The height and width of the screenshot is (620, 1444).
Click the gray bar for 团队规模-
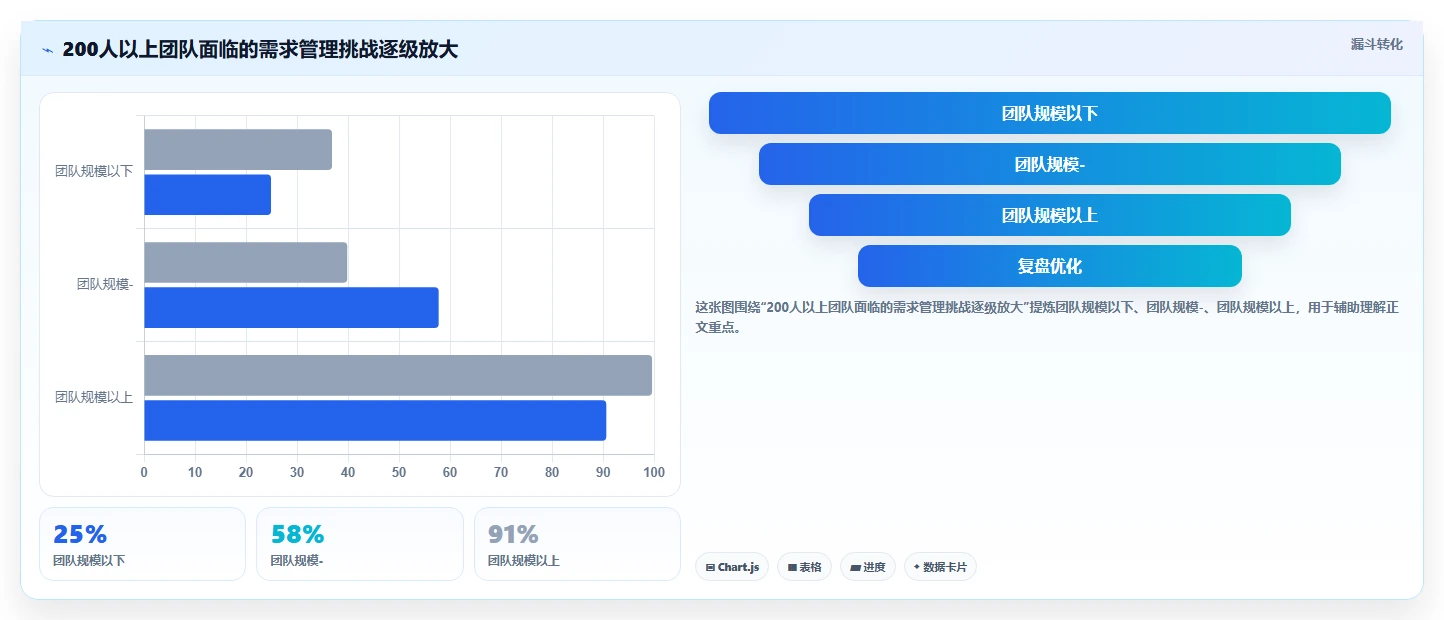click(246, 262)
